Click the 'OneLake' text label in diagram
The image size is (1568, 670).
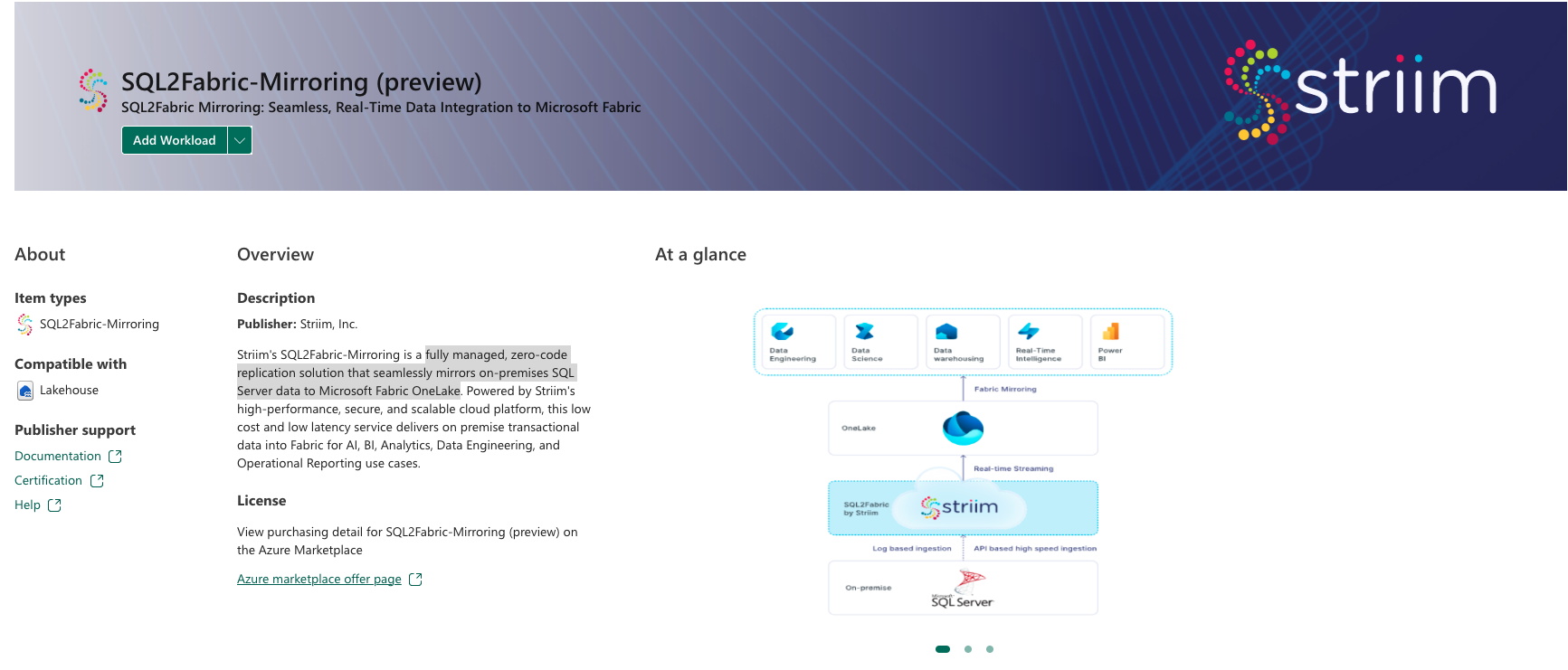pyautogui.click(x=859, y=429)
